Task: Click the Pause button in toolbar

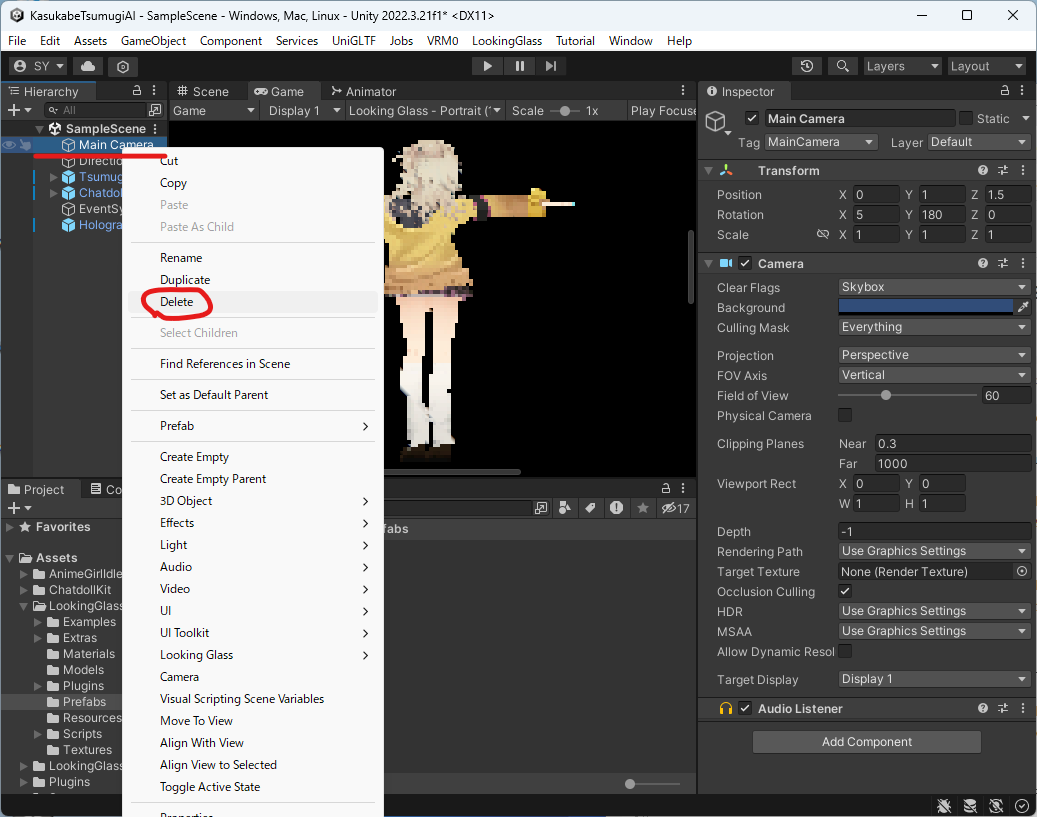Action: point(519,66)
